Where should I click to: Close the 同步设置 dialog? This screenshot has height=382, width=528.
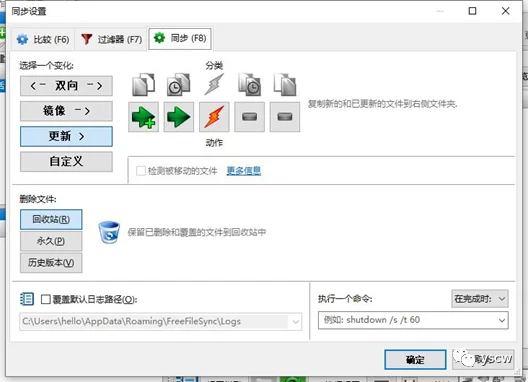click(505, 11)
